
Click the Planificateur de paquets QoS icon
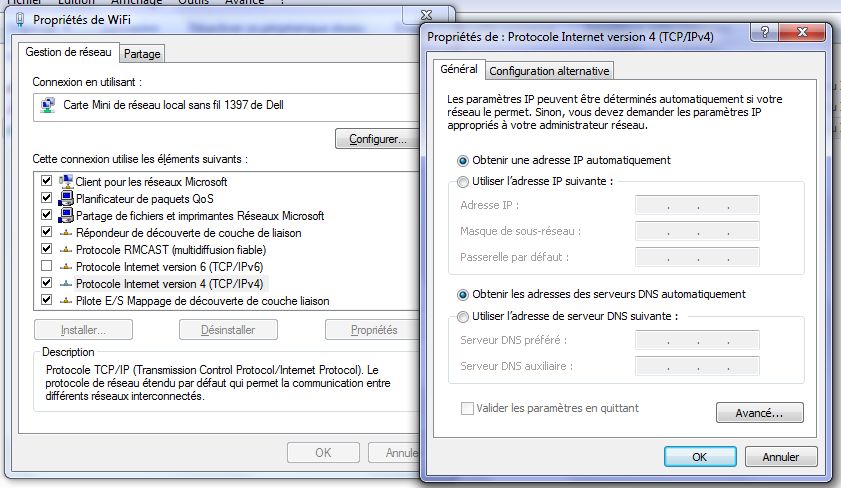tap(65, 198)
